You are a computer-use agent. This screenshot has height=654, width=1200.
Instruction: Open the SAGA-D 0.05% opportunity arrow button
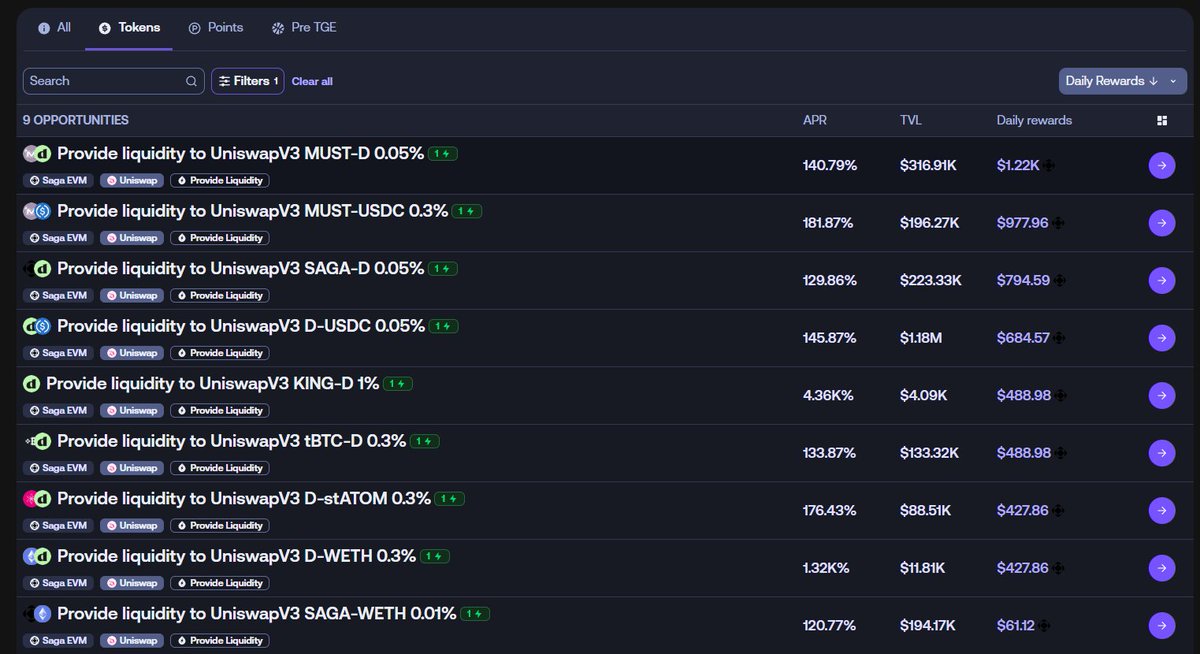click(x=1161, y=281)
